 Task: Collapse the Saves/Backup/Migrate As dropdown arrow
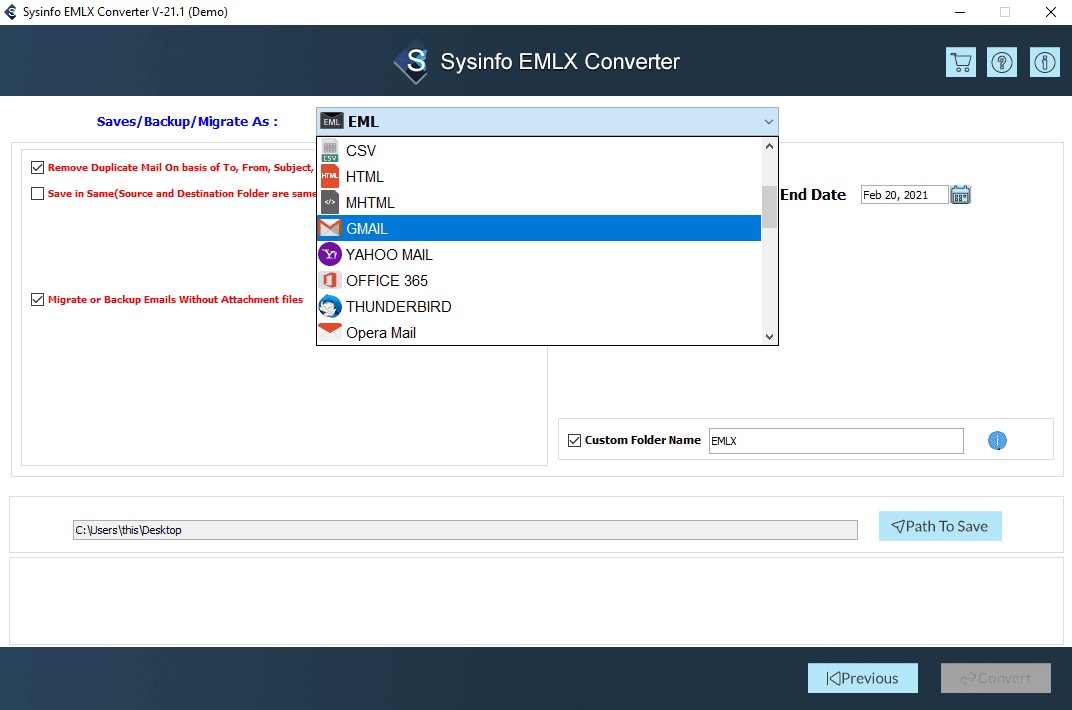tap(768, 122)
